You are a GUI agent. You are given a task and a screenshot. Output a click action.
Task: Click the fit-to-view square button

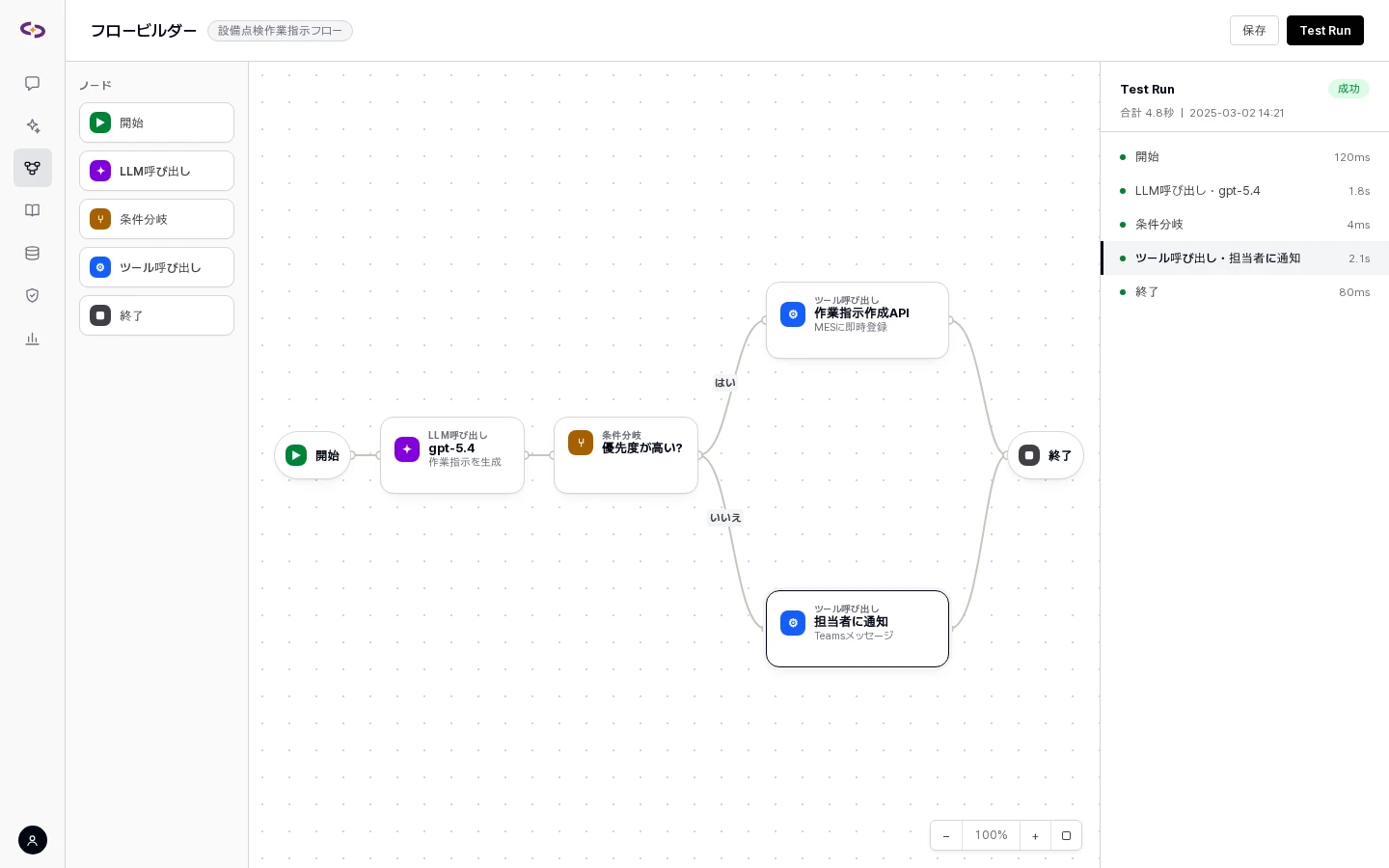pos(1066,835)
